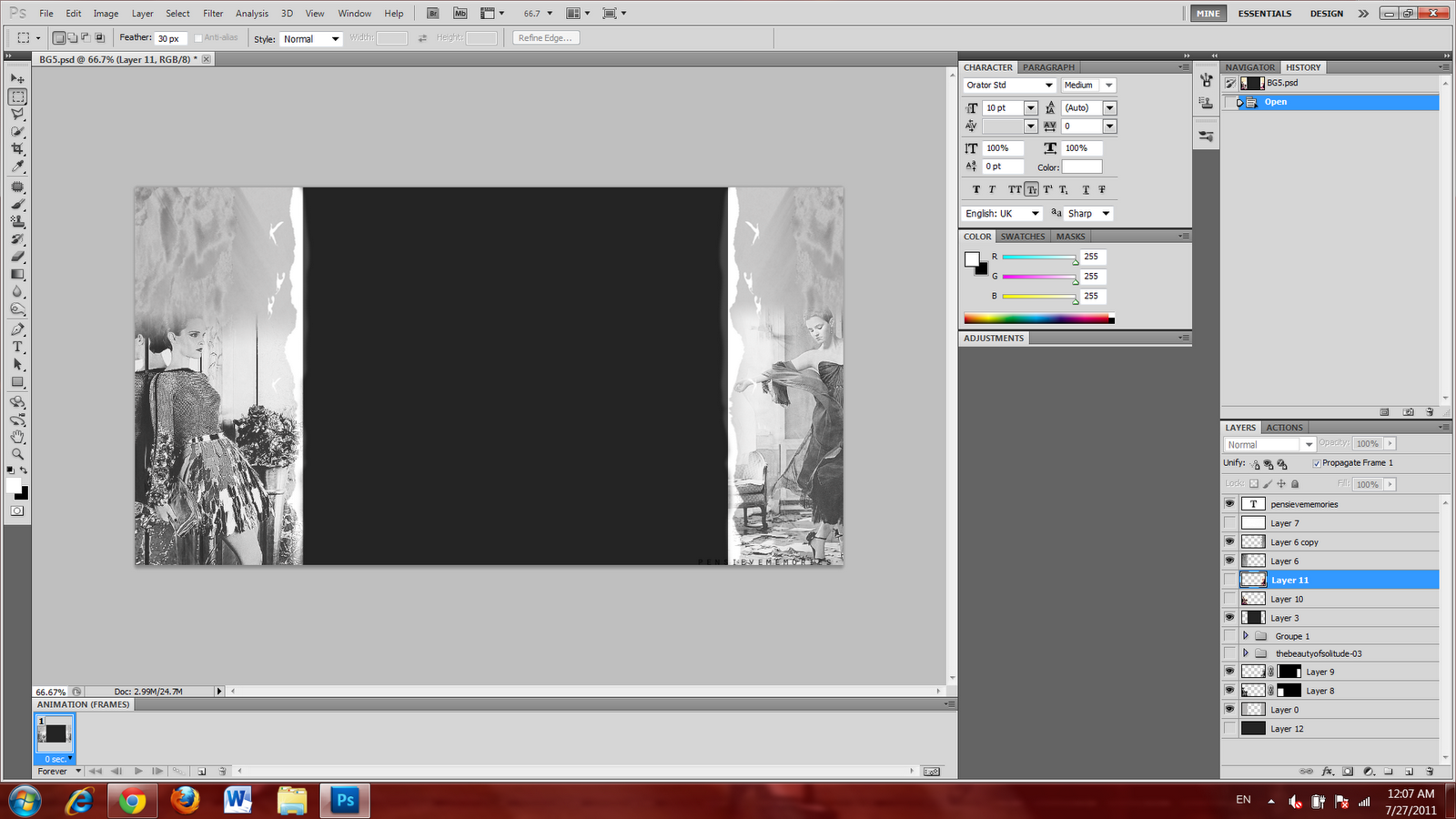Screen dimensions: 1456x819
Task: Select the Gradient tool
Action: click(16, 273)
